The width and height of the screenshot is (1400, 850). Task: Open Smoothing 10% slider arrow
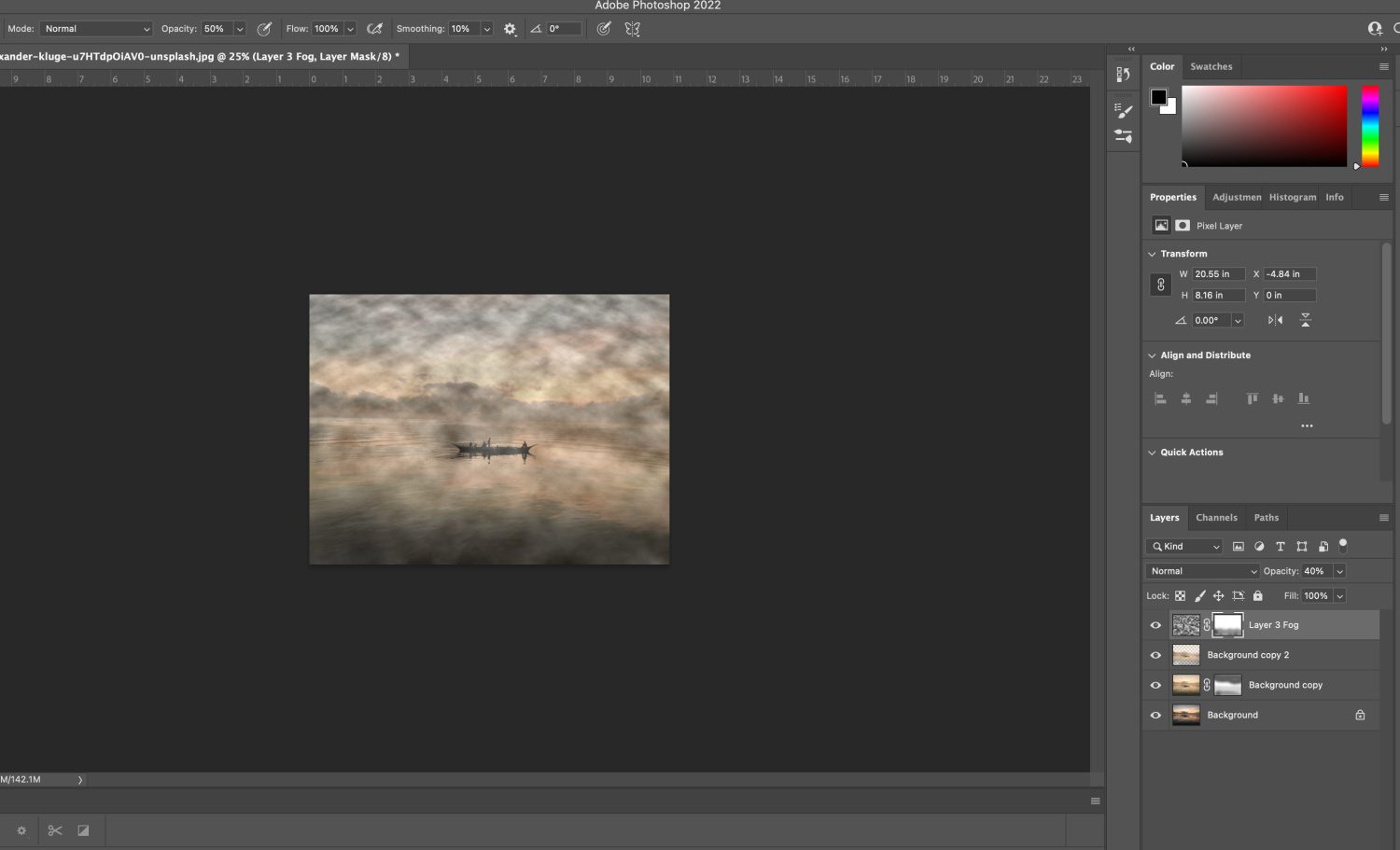click(486, 29)
